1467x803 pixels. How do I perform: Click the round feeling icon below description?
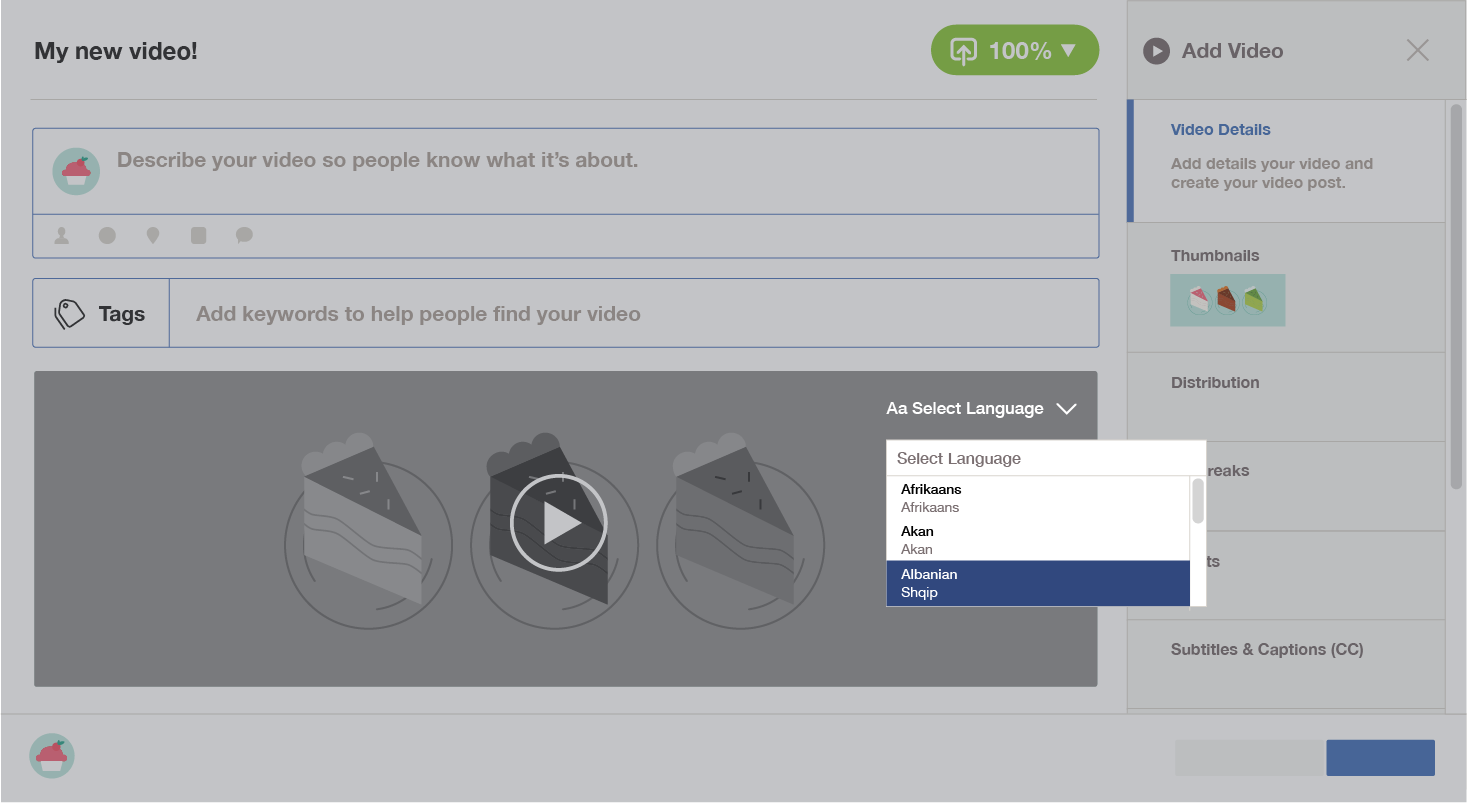tap(107, 236)
